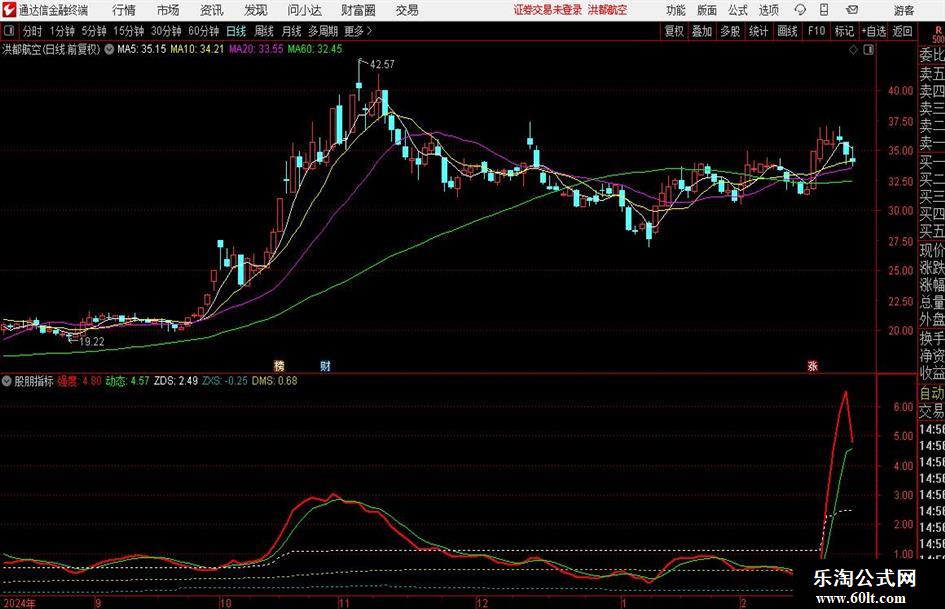Screen dimensions: 945x609
Task: Click the DMS: 0.68 indicator value
Action: [x=274, y=380]
